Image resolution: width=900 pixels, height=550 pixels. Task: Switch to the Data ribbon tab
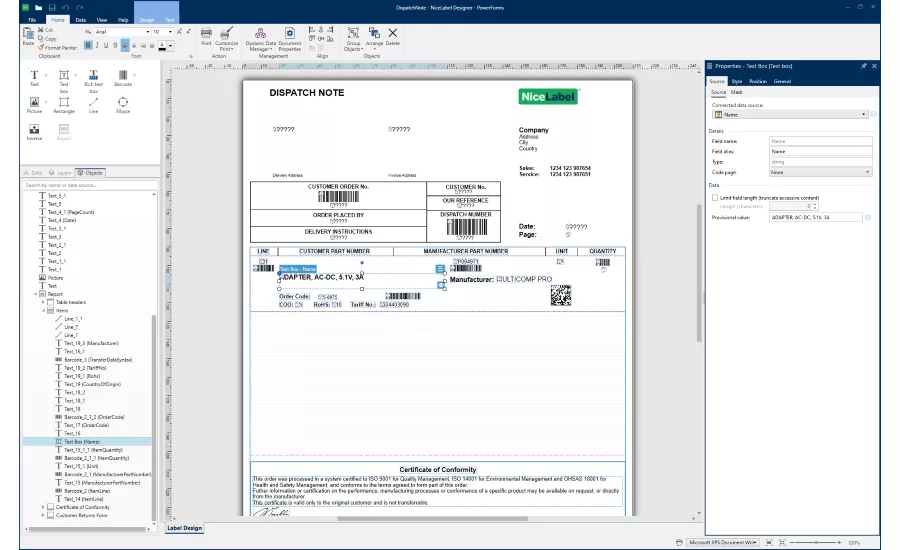click(x=81, y=20)
